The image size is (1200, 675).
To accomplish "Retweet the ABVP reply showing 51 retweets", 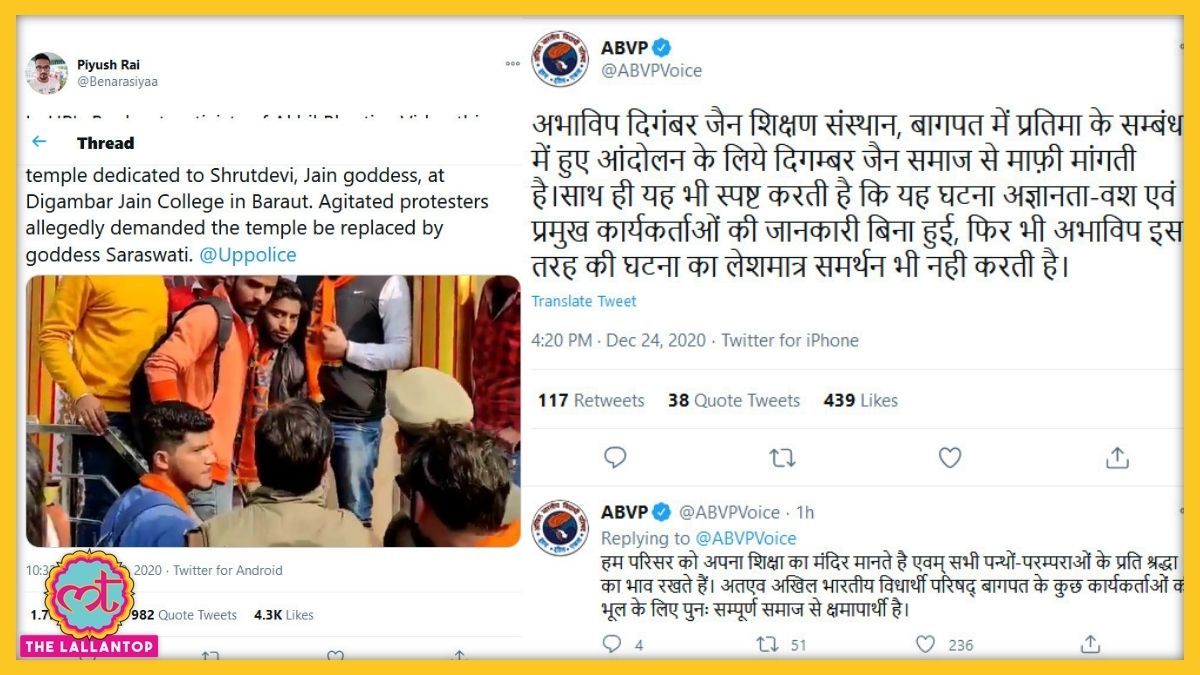I will point(768,644).
